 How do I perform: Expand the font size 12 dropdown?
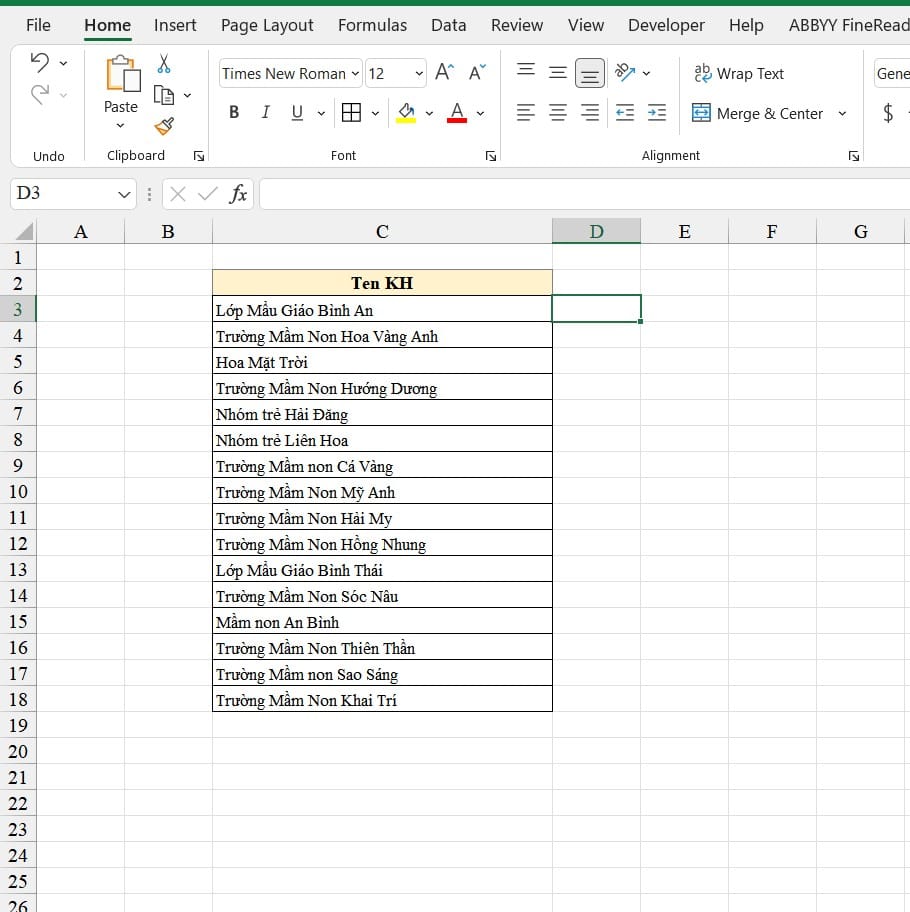pos(418,74)
